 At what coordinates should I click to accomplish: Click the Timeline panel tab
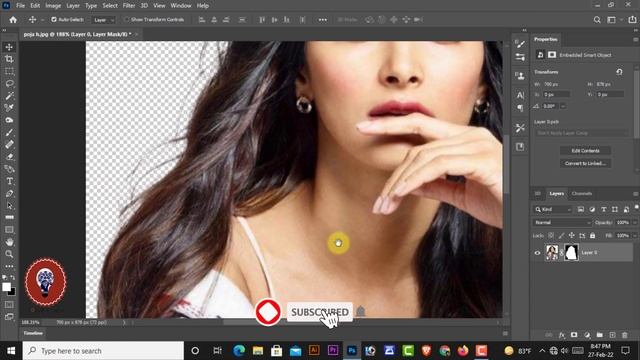33,333
